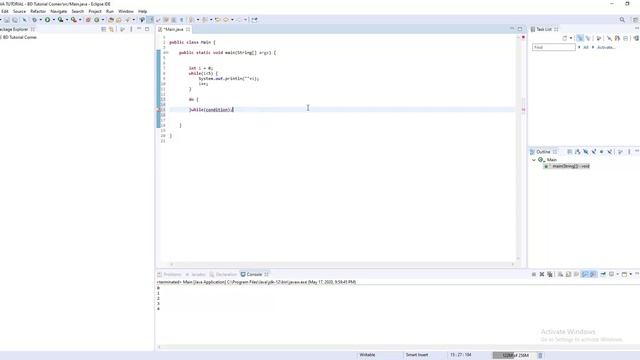The image size is (640, 360).
Task: Open the Run button dropdown arrow
Action: (53, 20)
